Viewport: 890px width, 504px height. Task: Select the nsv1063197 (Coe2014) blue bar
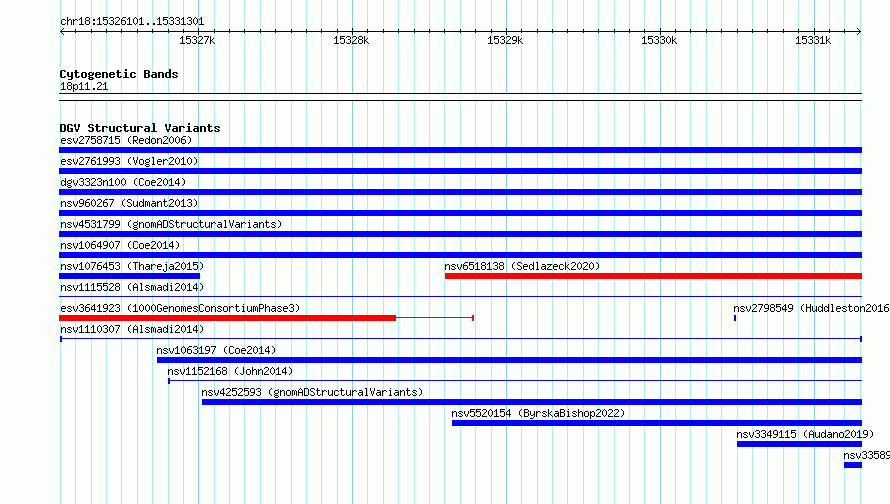tap(509, 360)
